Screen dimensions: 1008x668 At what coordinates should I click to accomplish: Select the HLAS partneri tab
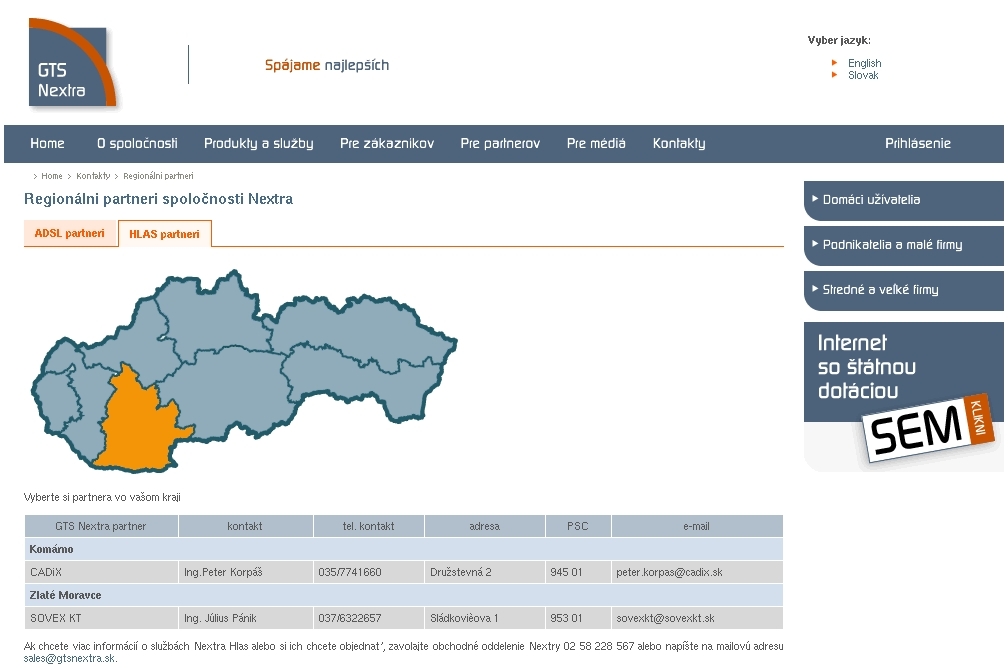[164, 234]
